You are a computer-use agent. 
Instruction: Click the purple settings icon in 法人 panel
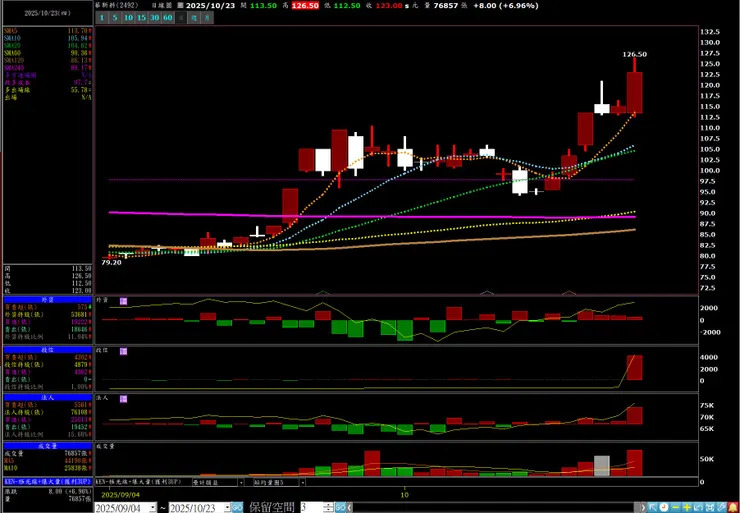pyautogui.click(x=123, y=399)
